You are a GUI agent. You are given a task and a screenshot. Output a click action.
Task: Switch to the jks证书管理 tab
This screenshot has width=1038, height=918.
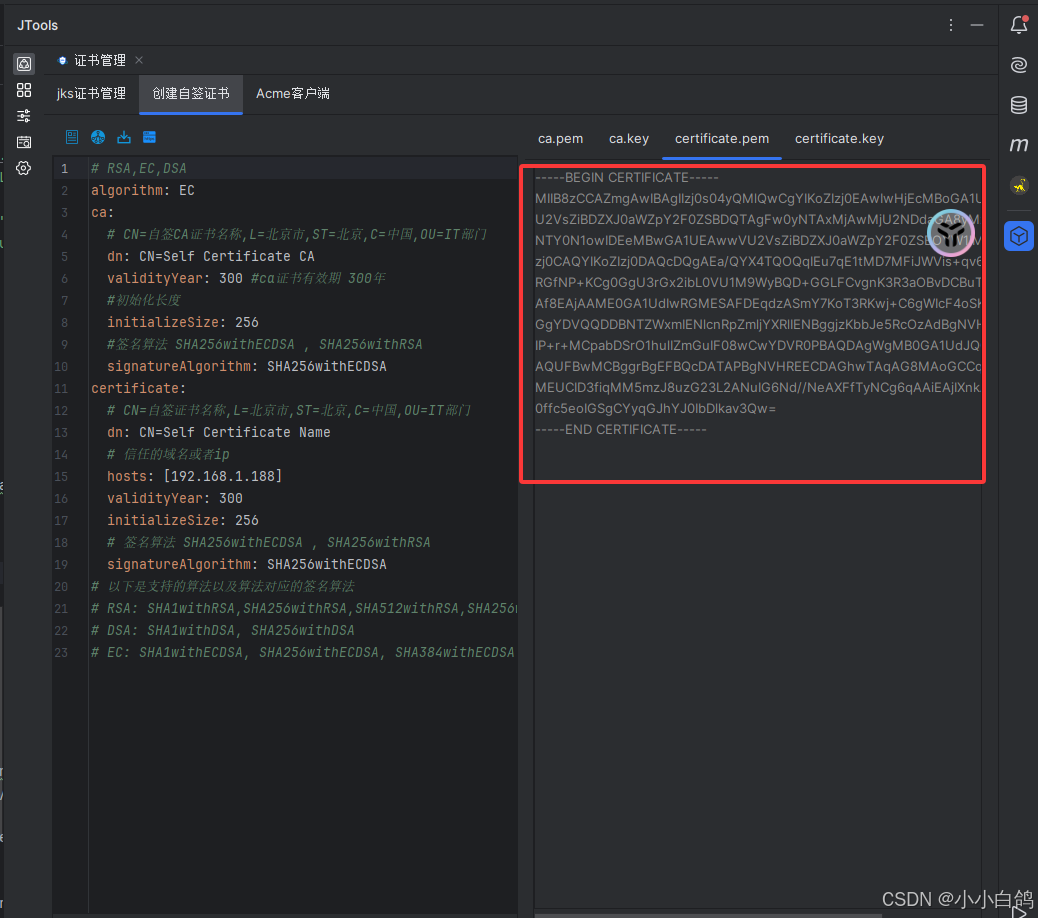91,93
